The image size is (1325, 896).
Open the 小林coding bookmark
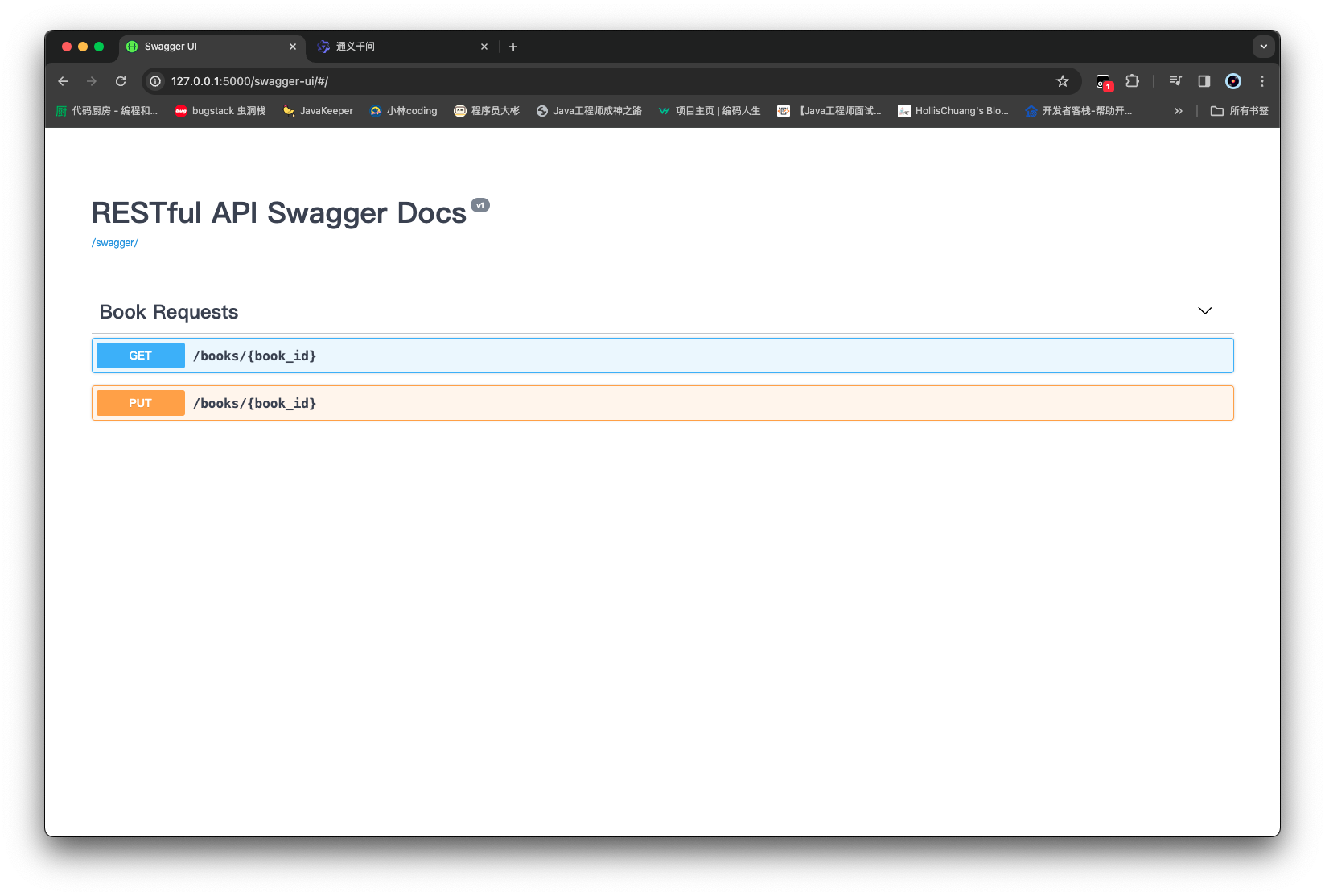[x=404, y=111]
